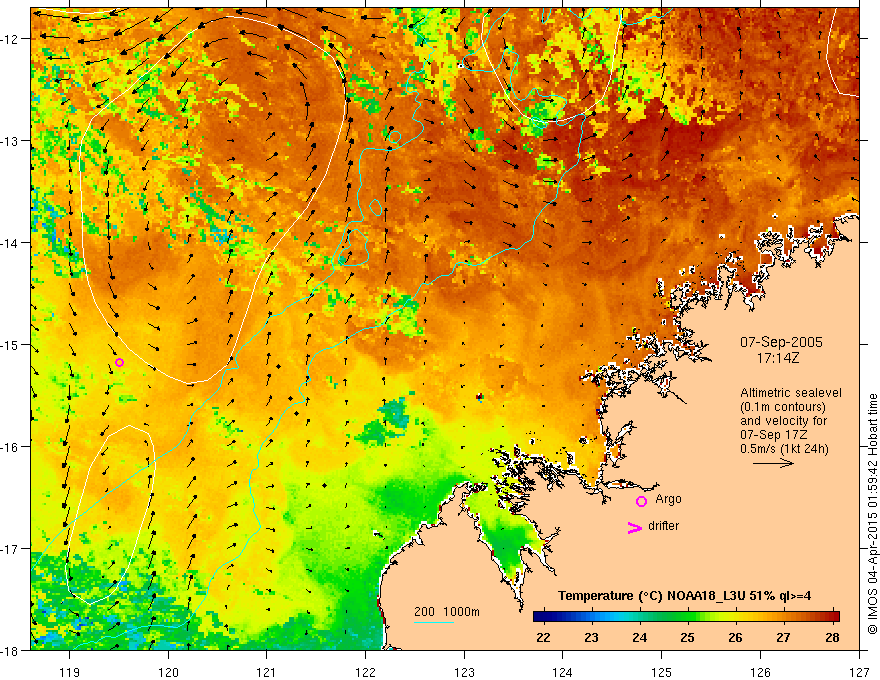
Task: Click longitude axis label '119'
Action: click(x=70, y=672)
